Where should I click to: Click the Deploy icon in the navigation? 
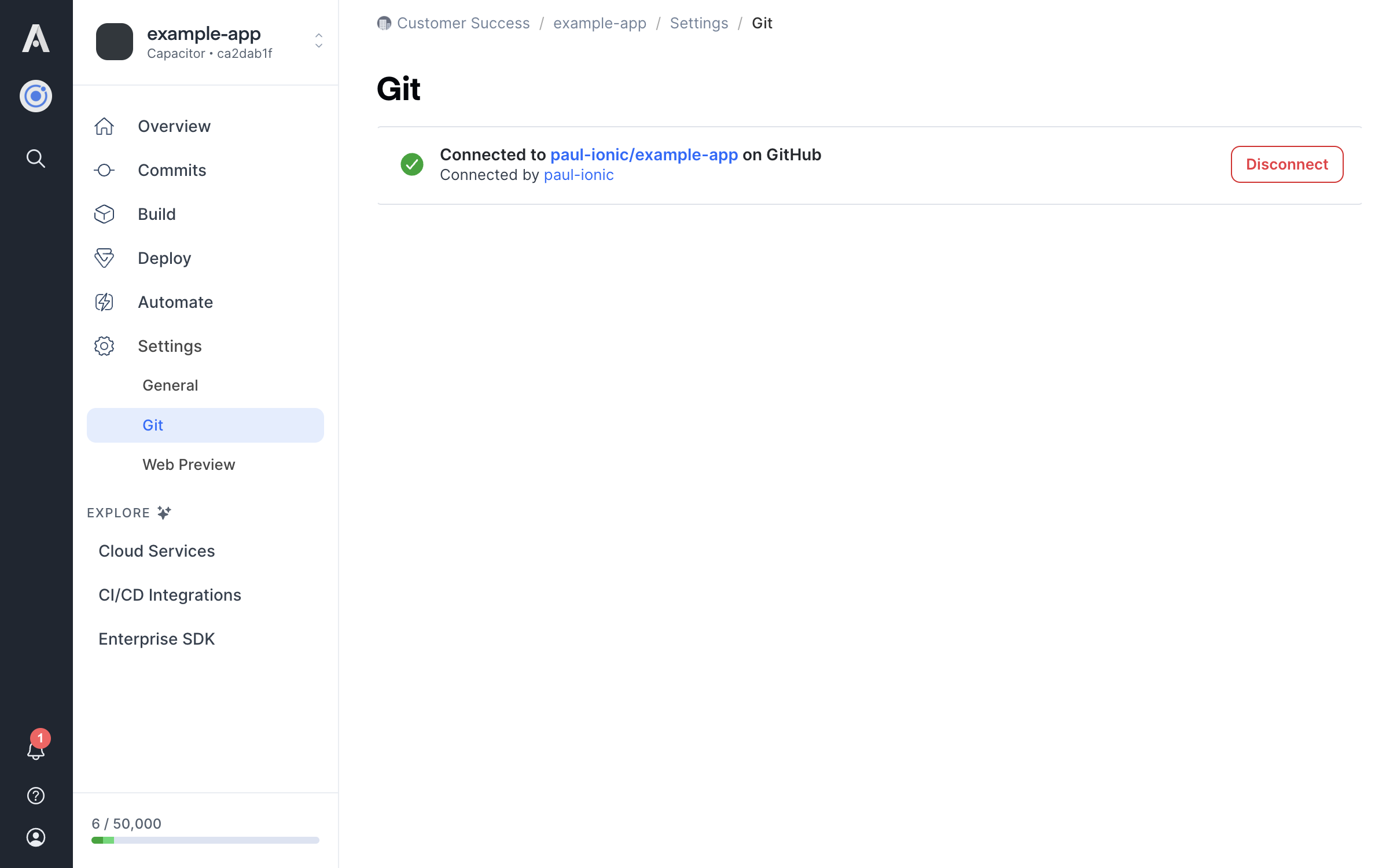click(x=104, y=258)
